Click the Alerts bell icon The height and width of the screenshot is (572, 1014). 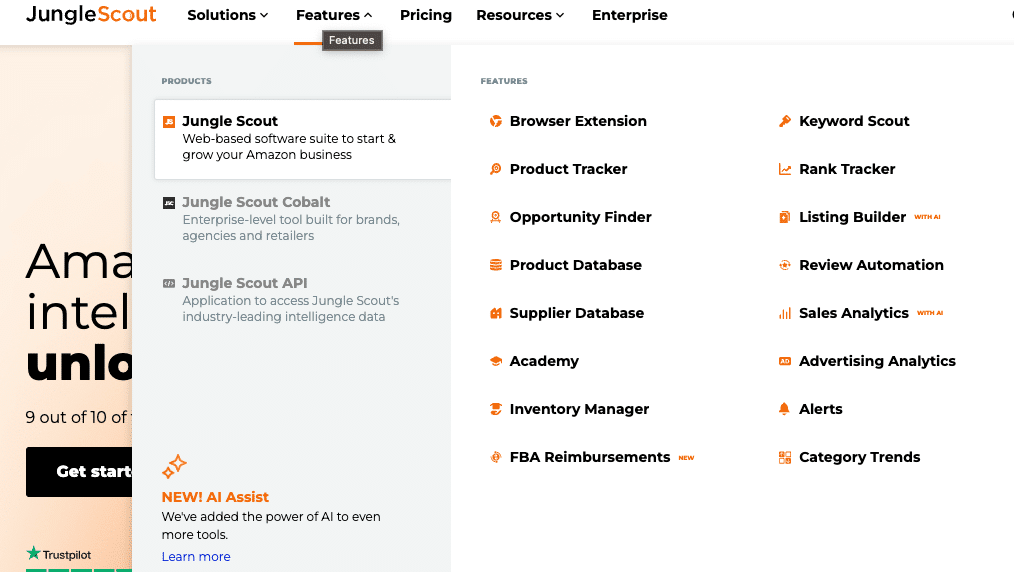784,408
